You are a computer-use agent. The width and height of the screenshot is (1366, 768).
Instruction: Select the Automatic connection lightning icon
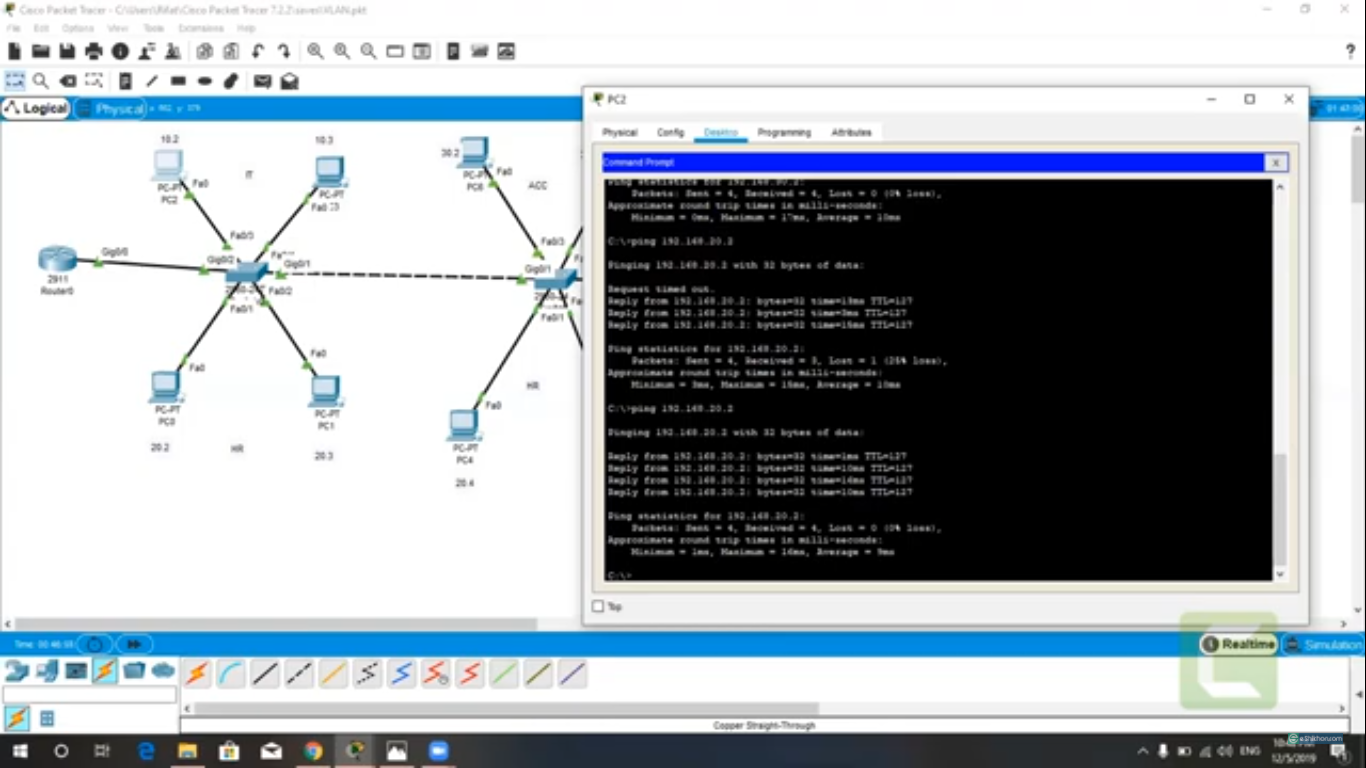coord(196,673)
